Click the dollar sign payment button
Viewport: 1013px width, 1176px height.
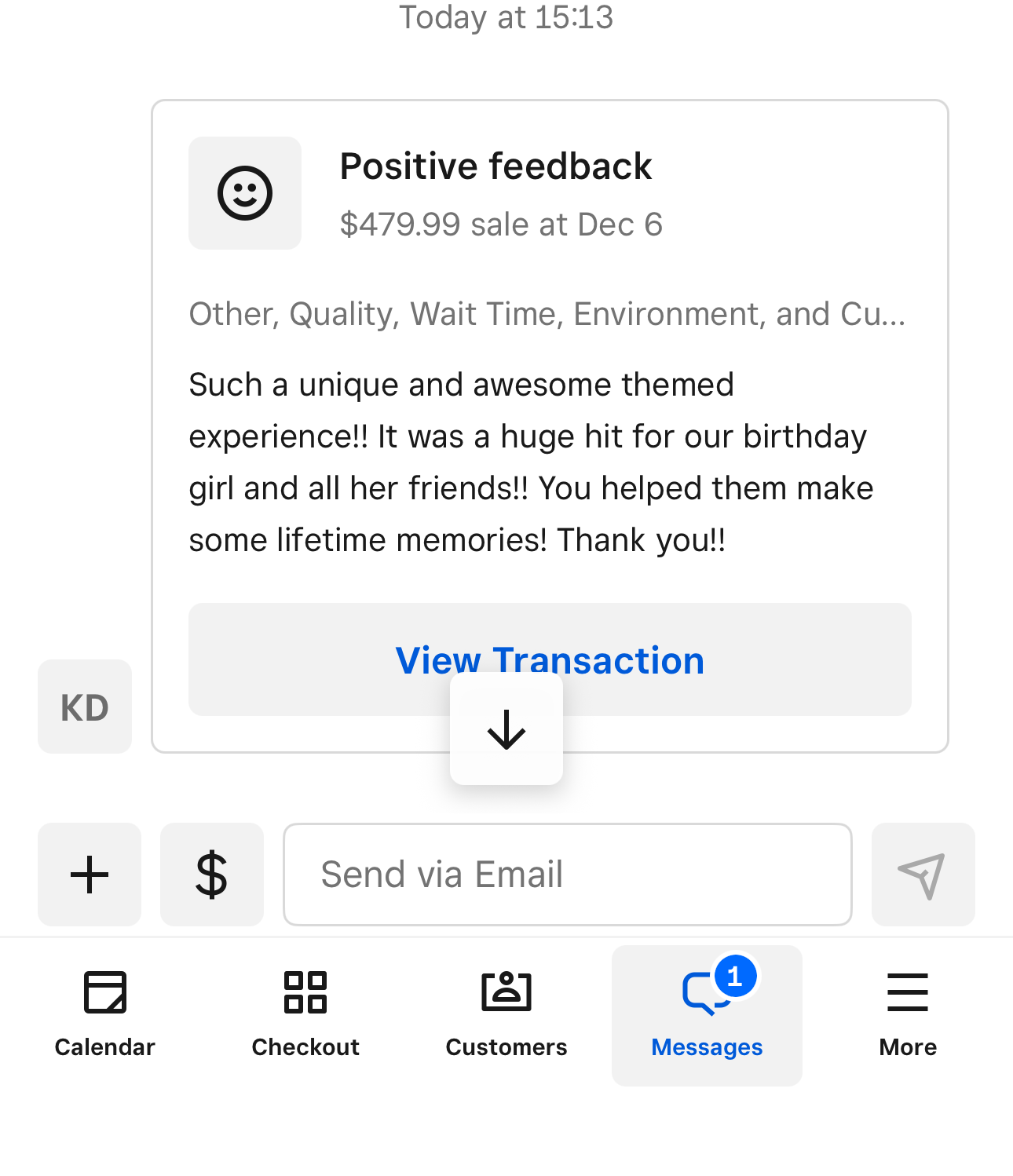click(x=212, y=875)
